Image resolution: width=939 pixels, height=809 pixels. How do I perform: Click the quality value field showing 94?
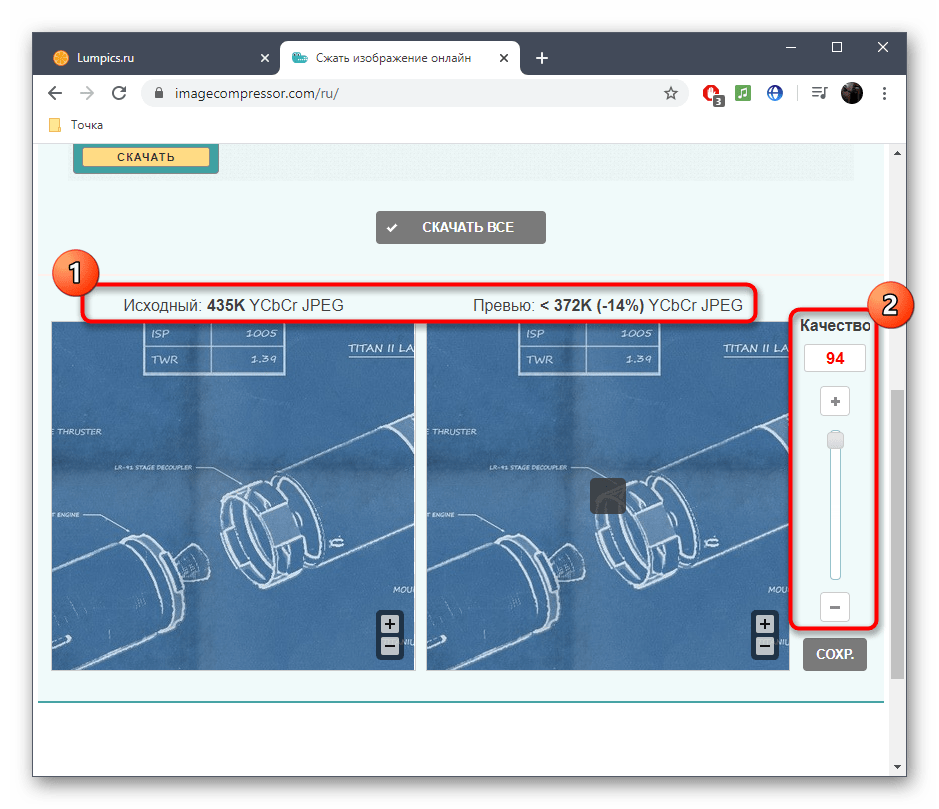(x=835, y=358)
